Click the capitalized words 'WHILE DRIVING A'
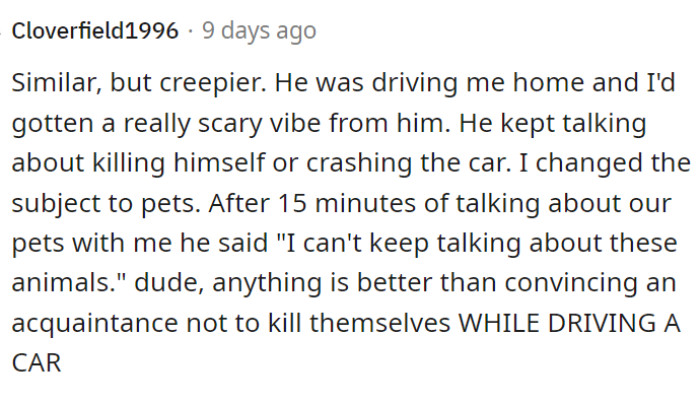This screenshot has height=403, width=700. click(569, 323)
